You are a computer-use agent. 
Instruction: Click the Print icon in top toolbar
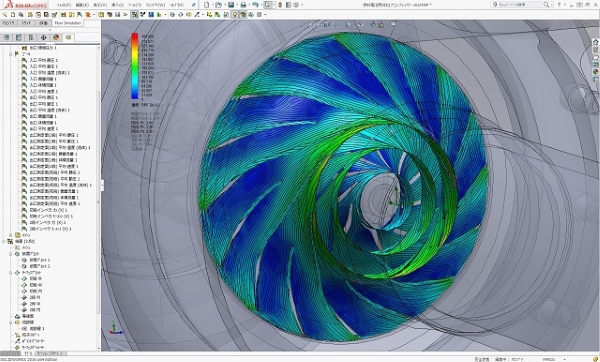243,5
